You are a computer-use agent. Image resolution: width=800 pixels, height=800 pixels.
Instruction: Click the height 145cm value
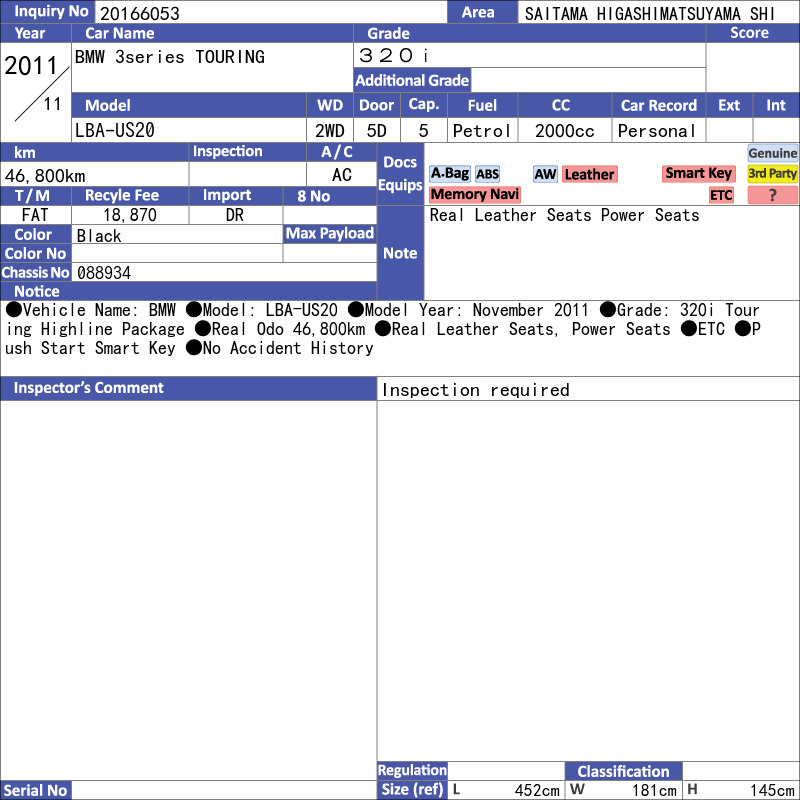(x=771, y=790)
